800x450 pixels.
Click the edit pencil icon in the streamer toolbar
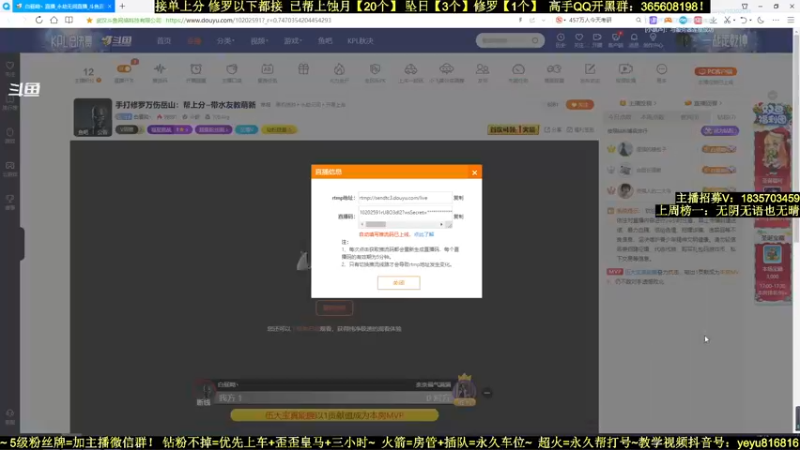590,69
